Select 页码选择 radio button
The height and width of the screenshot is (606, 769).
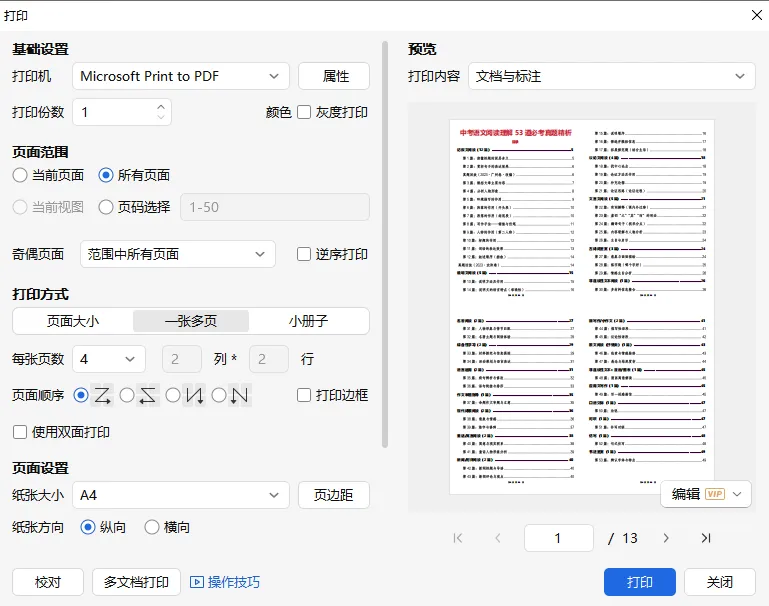[106, 207]
